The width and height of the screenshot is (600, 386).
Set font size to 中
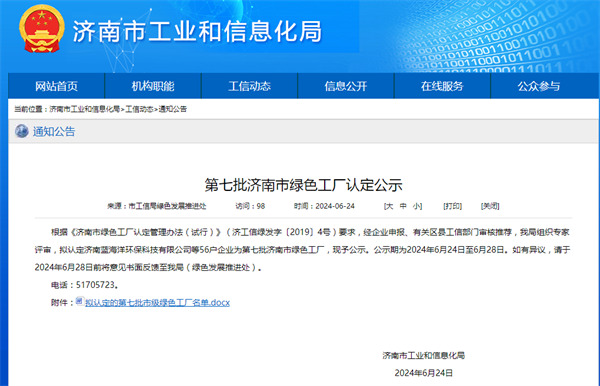403,206
